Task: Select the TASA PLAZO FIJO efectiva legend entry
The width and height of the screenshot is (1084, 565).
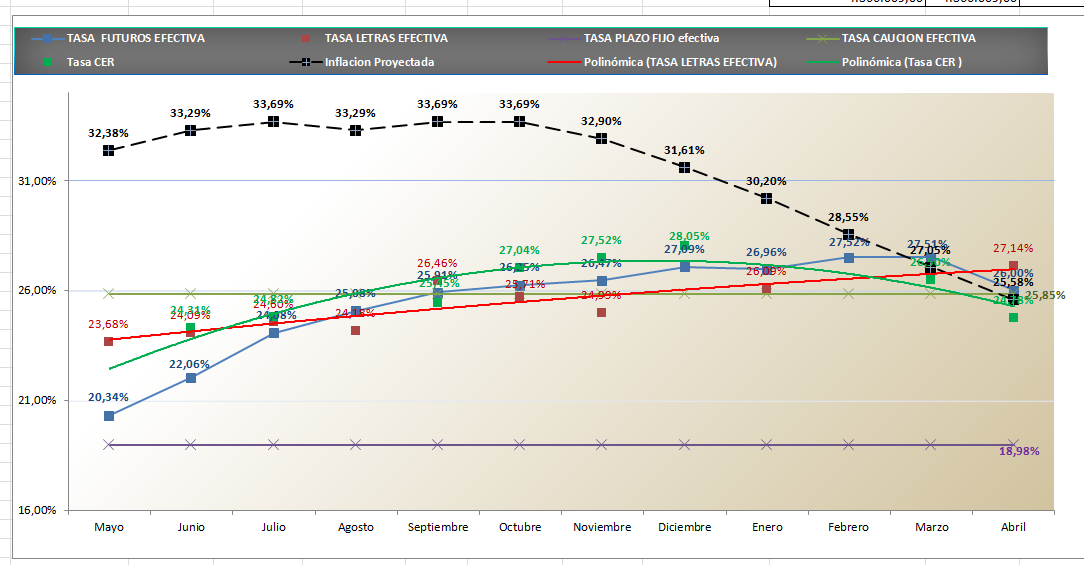Action: pos(633,38)
